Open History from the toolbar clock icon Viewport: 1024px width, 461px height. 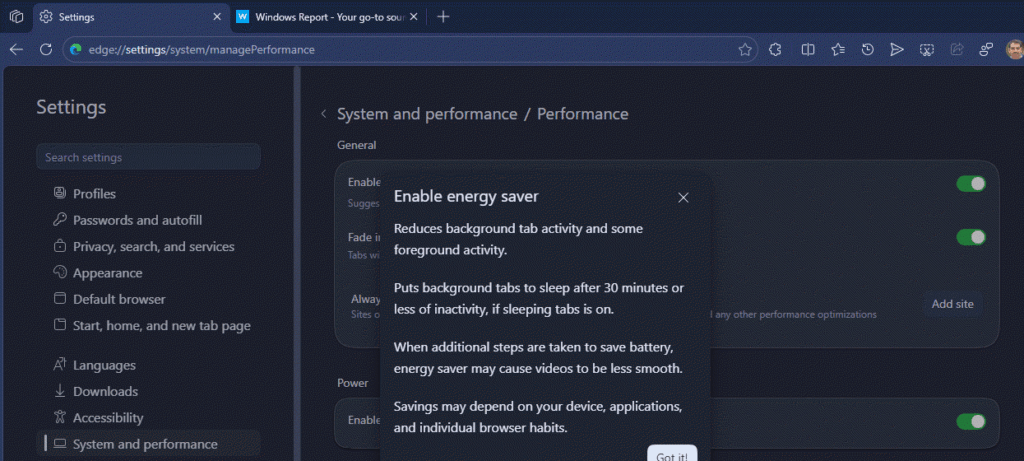[867, 50]
